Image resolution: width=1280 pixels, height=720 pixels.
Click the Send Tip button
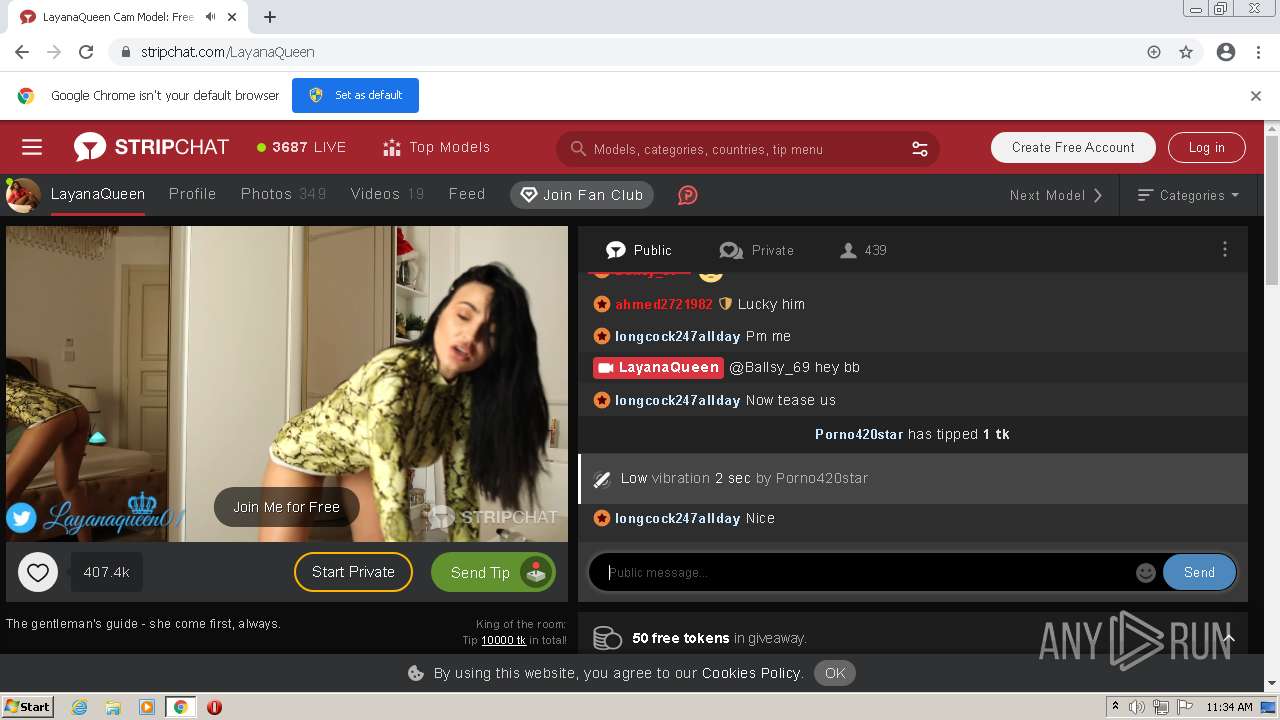[493, 572]
